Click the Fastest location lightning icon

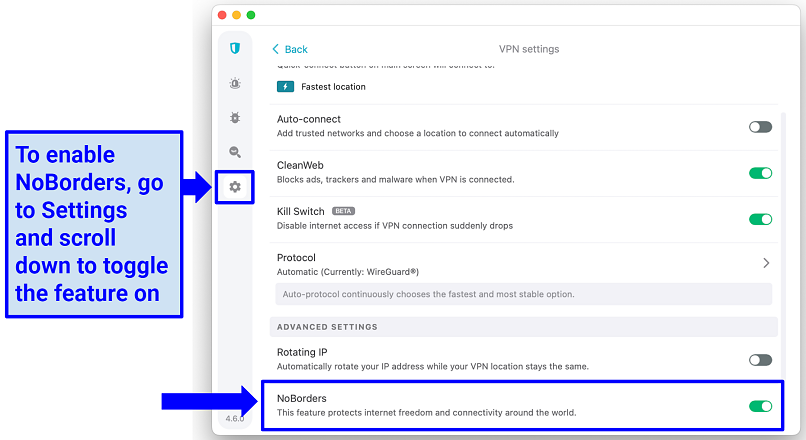pyautogui.click(x=285, y=86)
